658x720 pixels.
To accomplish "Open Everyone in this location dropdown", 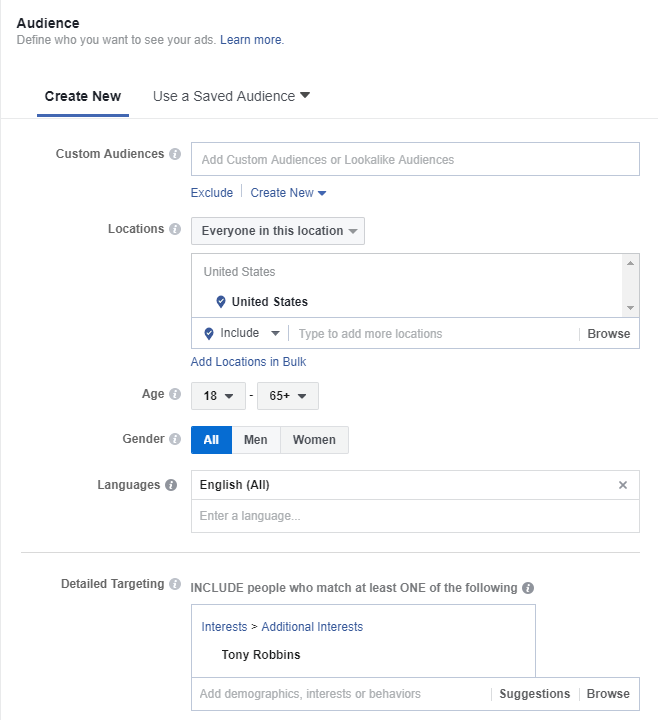I will (x=278, y=231).
